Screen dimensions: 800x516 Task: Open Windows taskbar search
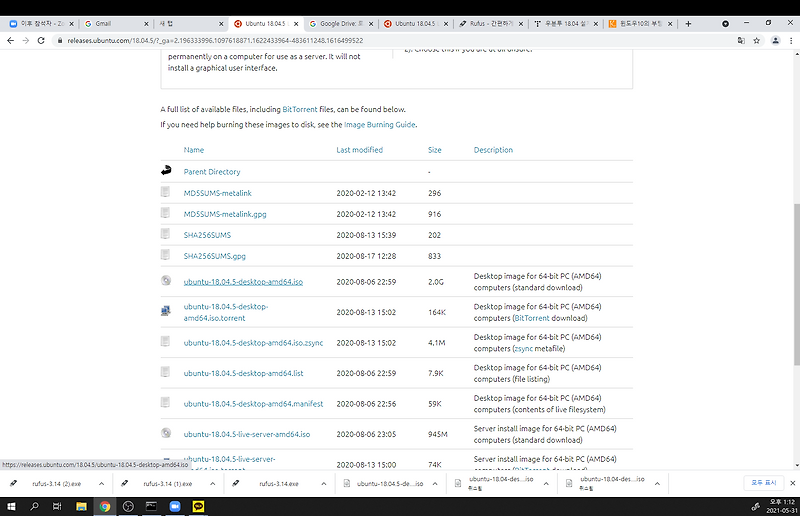34,506
